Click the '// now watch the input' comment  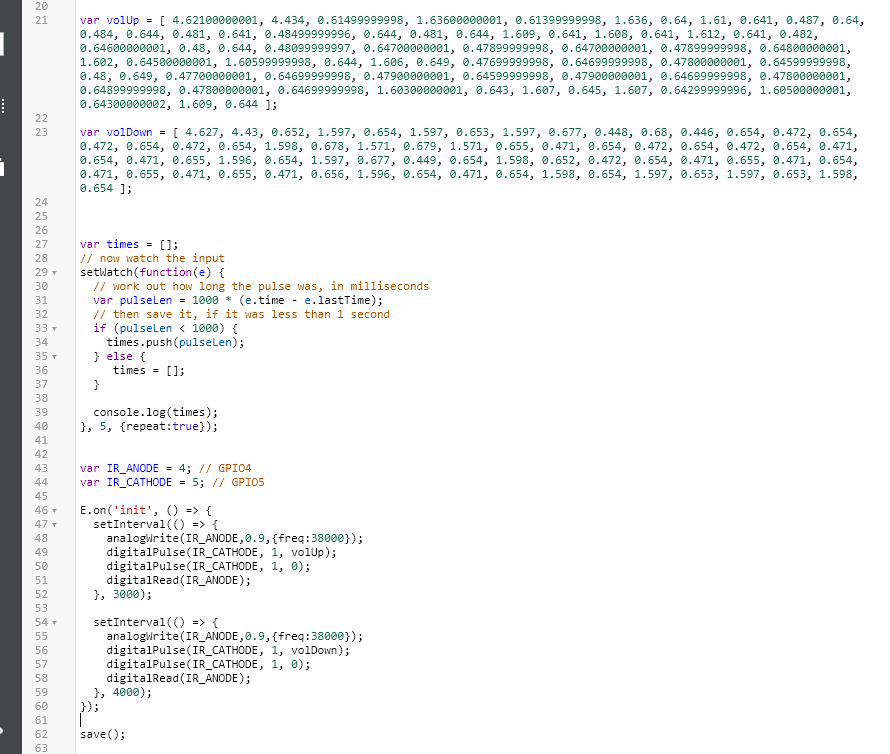(152, 258)
